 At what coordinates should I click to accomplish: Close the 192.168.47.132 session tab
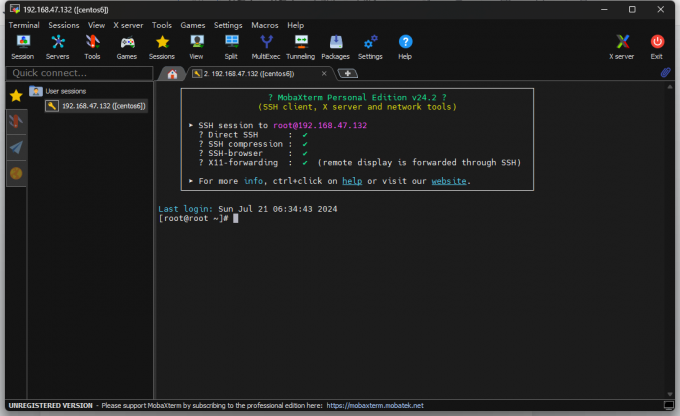(324, 73)
